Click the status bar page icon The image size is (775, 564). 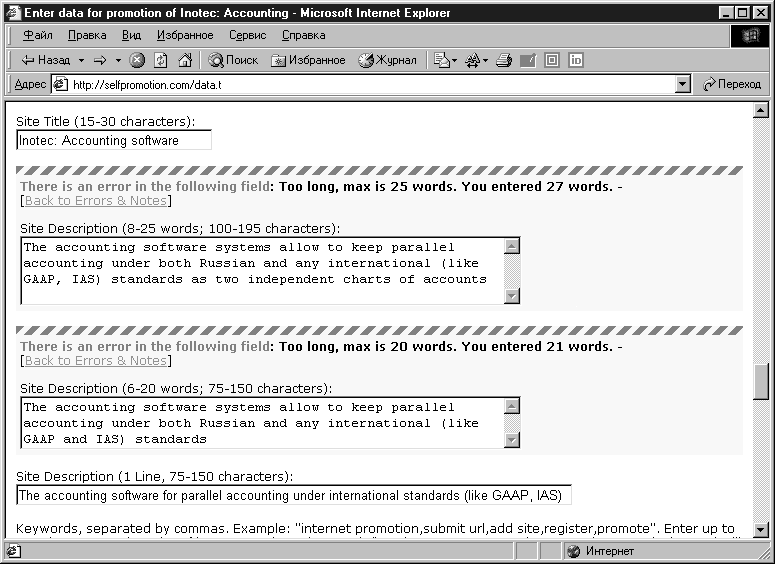coord(13,551)
